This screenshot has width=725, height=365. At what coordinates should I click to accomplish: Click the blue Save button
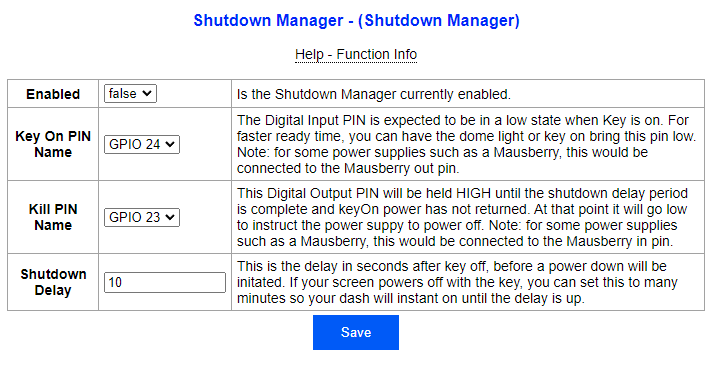click(x=356, y=332)
